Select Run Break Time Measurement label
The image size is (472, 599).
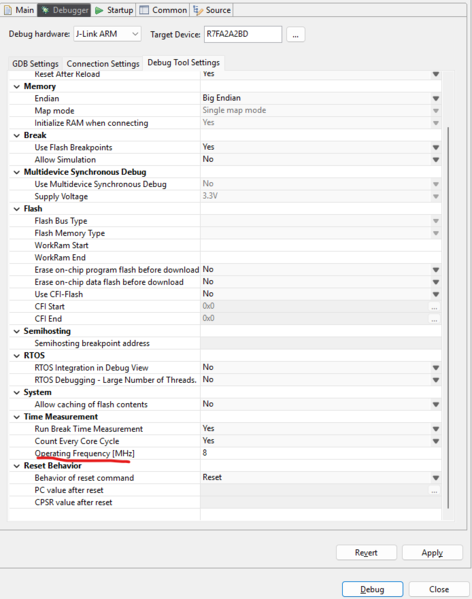[89, 429]
